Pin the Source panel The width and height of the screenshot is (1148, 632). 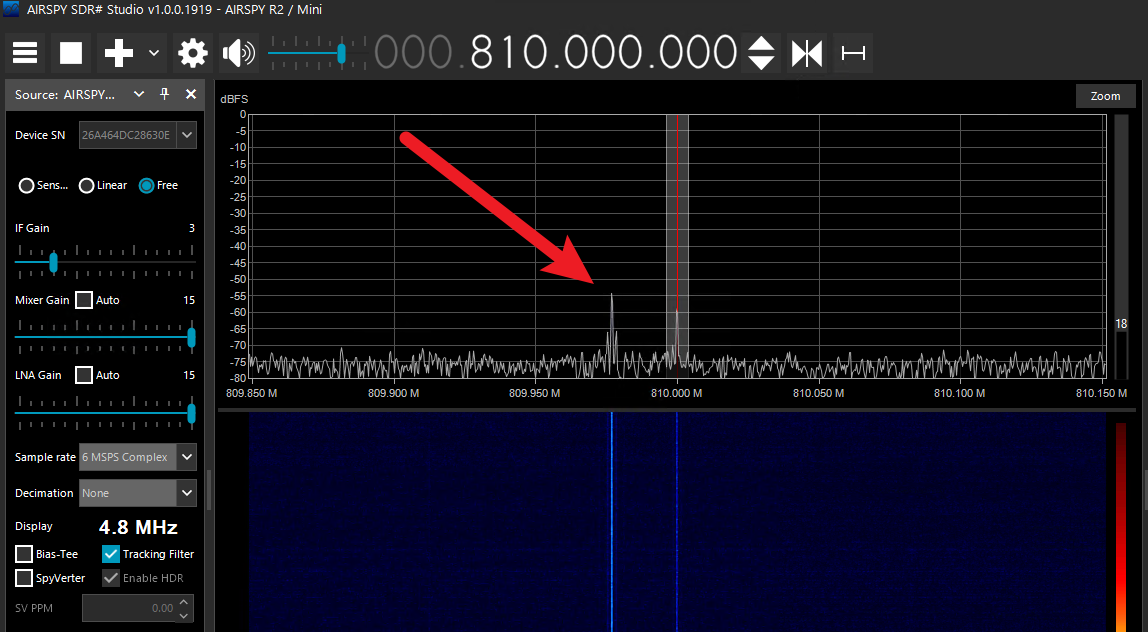(x=165, y=94)
